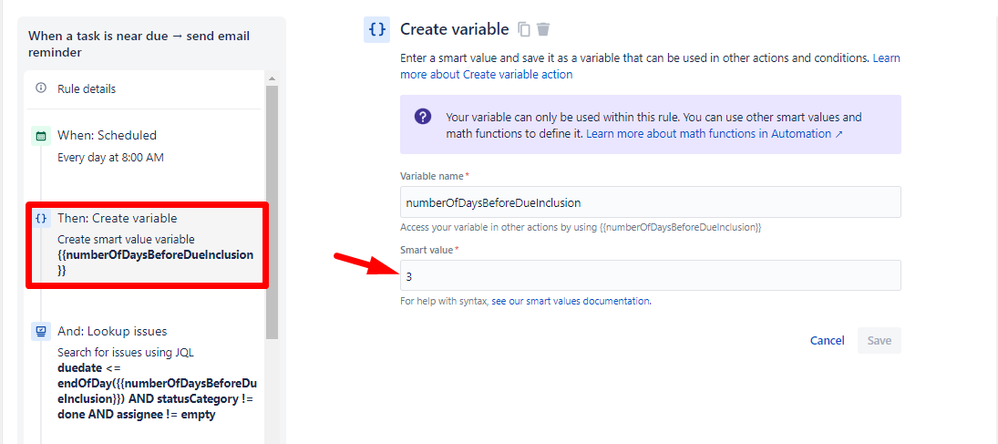Focus the Smart value input field
The image size is (998, 444).
click(650, 275)
